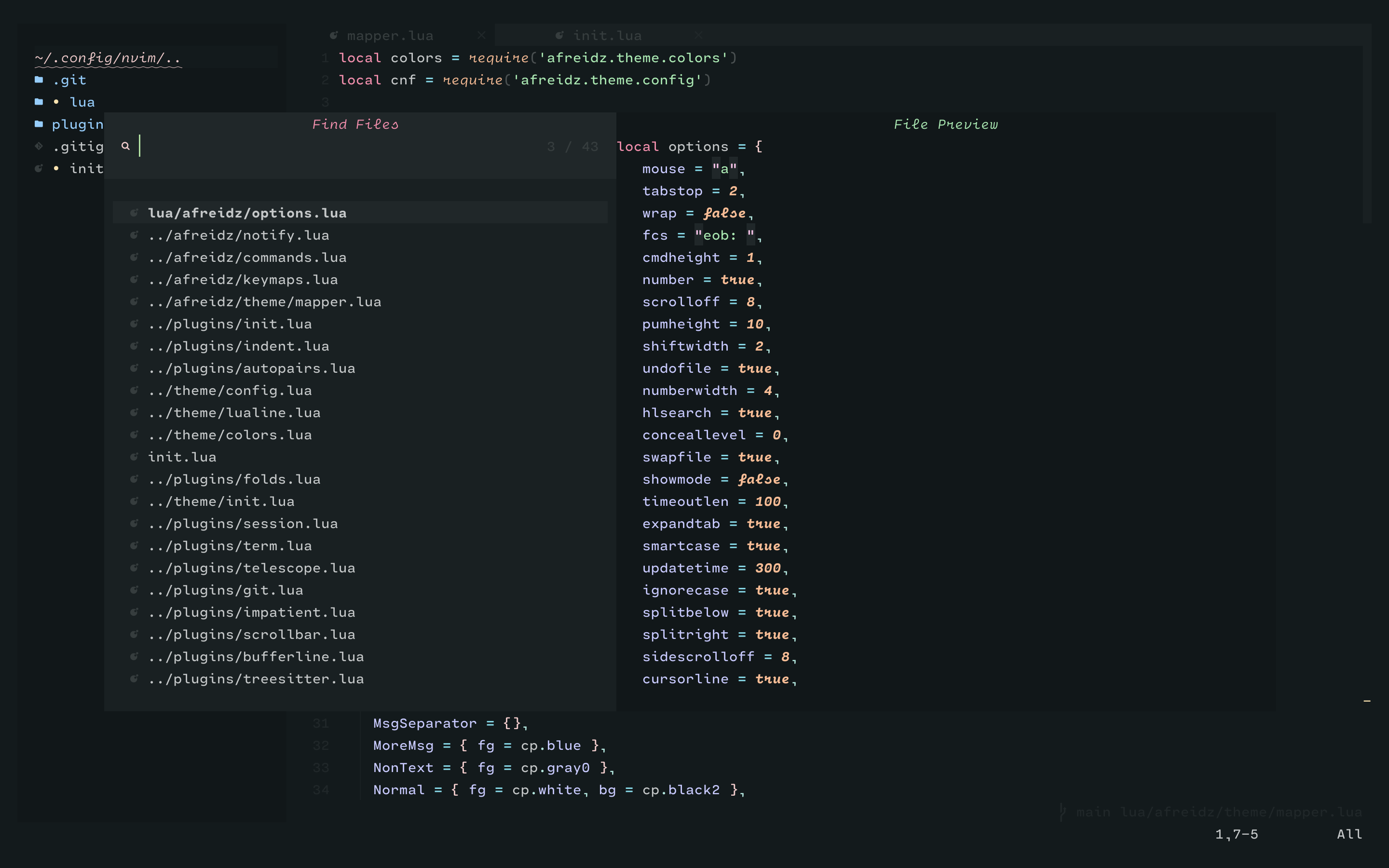Click the lua icon on init.lua tab
This screenshot has height=868, width=1389.
coord(559,36)
